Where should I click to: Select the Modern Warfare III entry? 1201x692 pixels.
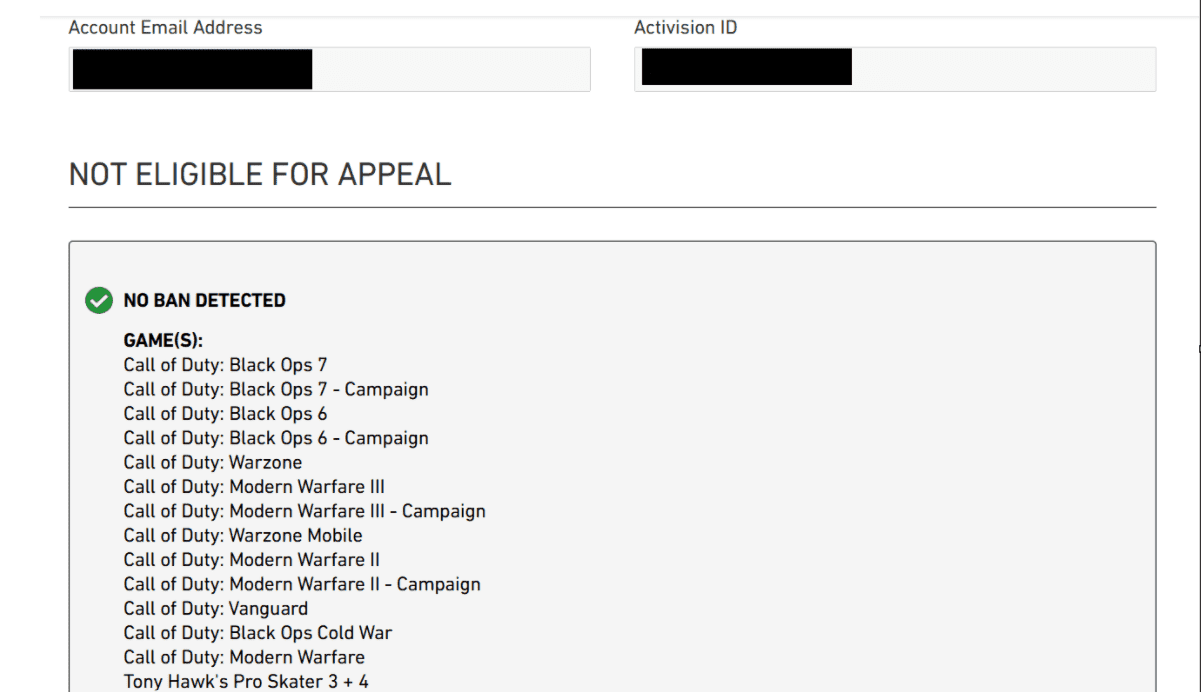(x=254, y=487)
